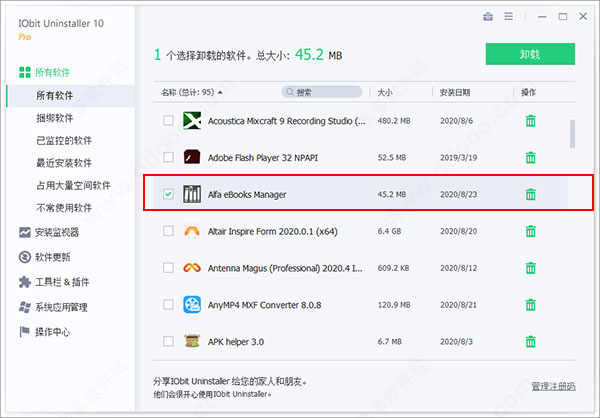
Task: Click the 2020/8/23 install date
Action: click(458, 194)
